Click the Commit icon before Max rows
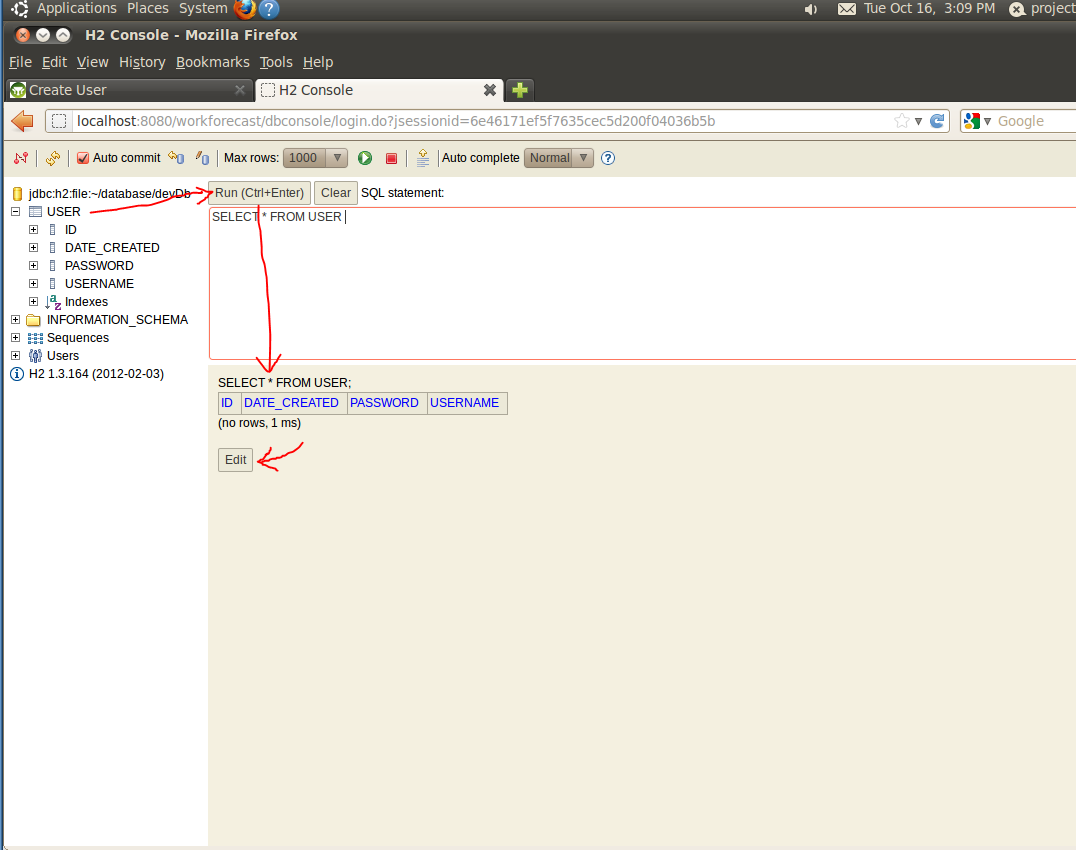 202,158
